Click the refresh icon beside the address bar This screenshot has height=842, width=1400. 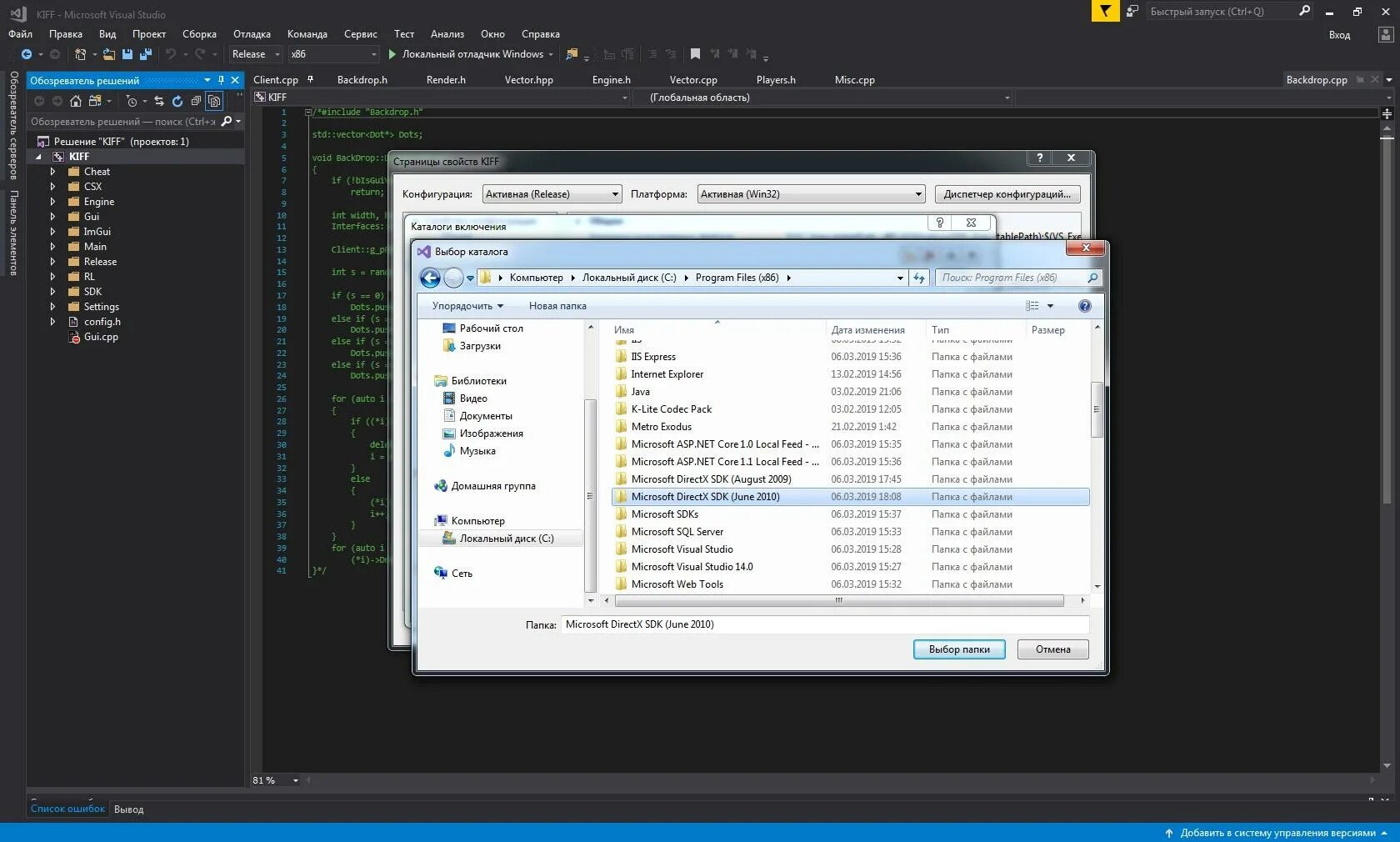[x=919, y=278]
